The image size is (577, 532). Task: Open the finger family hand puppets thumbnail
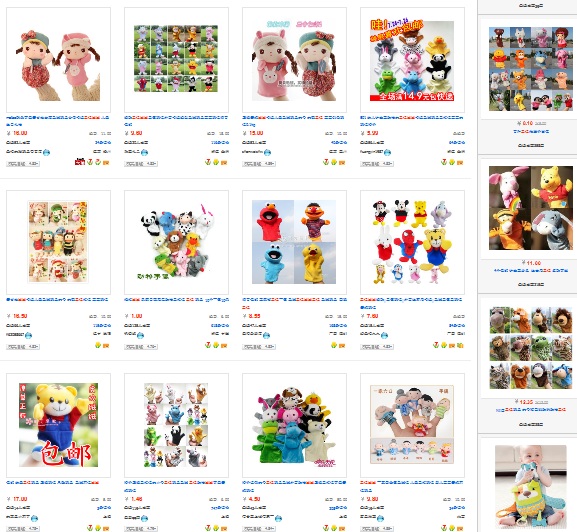412,425
